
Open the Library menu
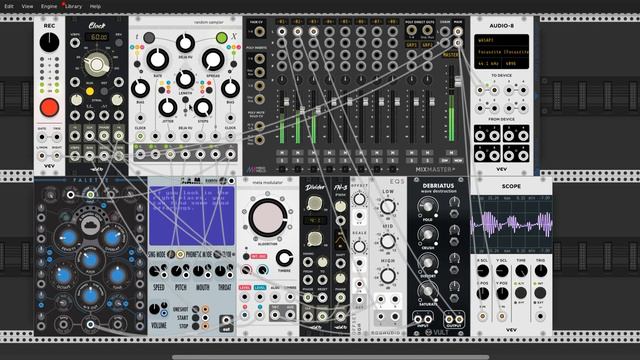(x=73, y=6)
